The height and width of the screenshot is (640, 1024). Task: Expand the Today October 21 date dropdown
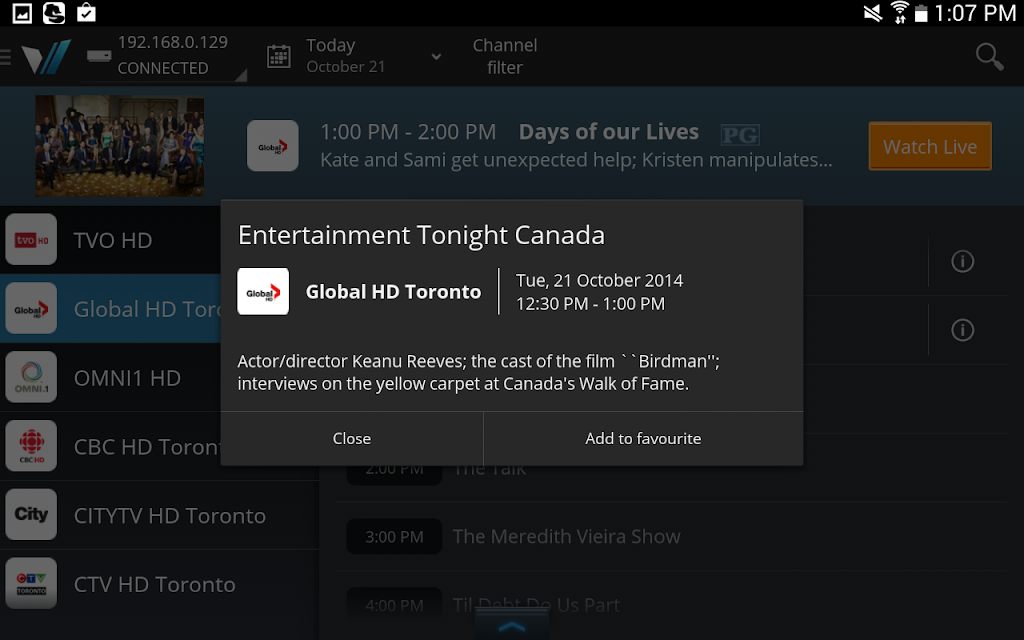(x=435, y=57)
